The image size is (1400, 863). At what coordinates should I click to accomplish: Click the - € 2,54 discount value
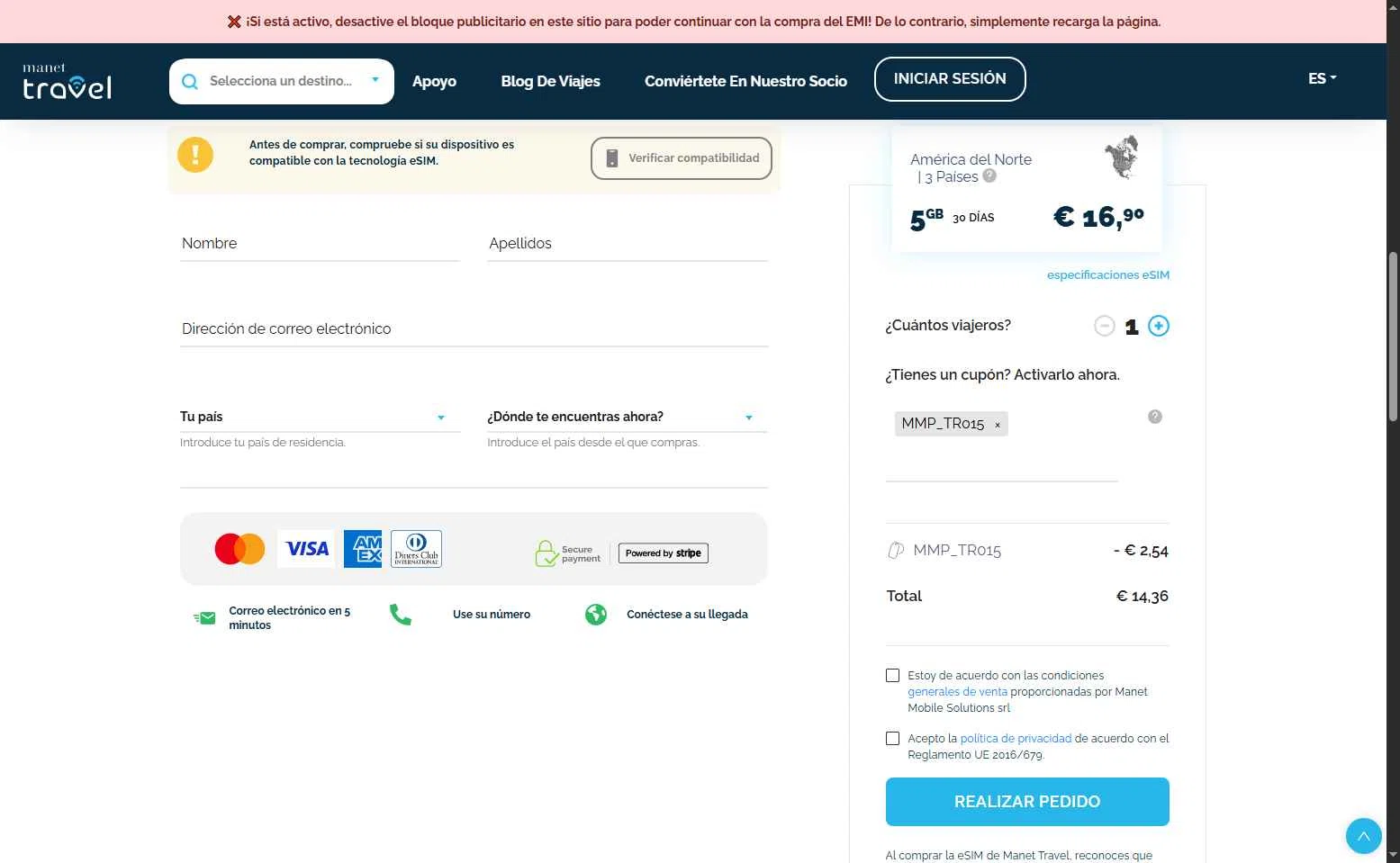1141,550
